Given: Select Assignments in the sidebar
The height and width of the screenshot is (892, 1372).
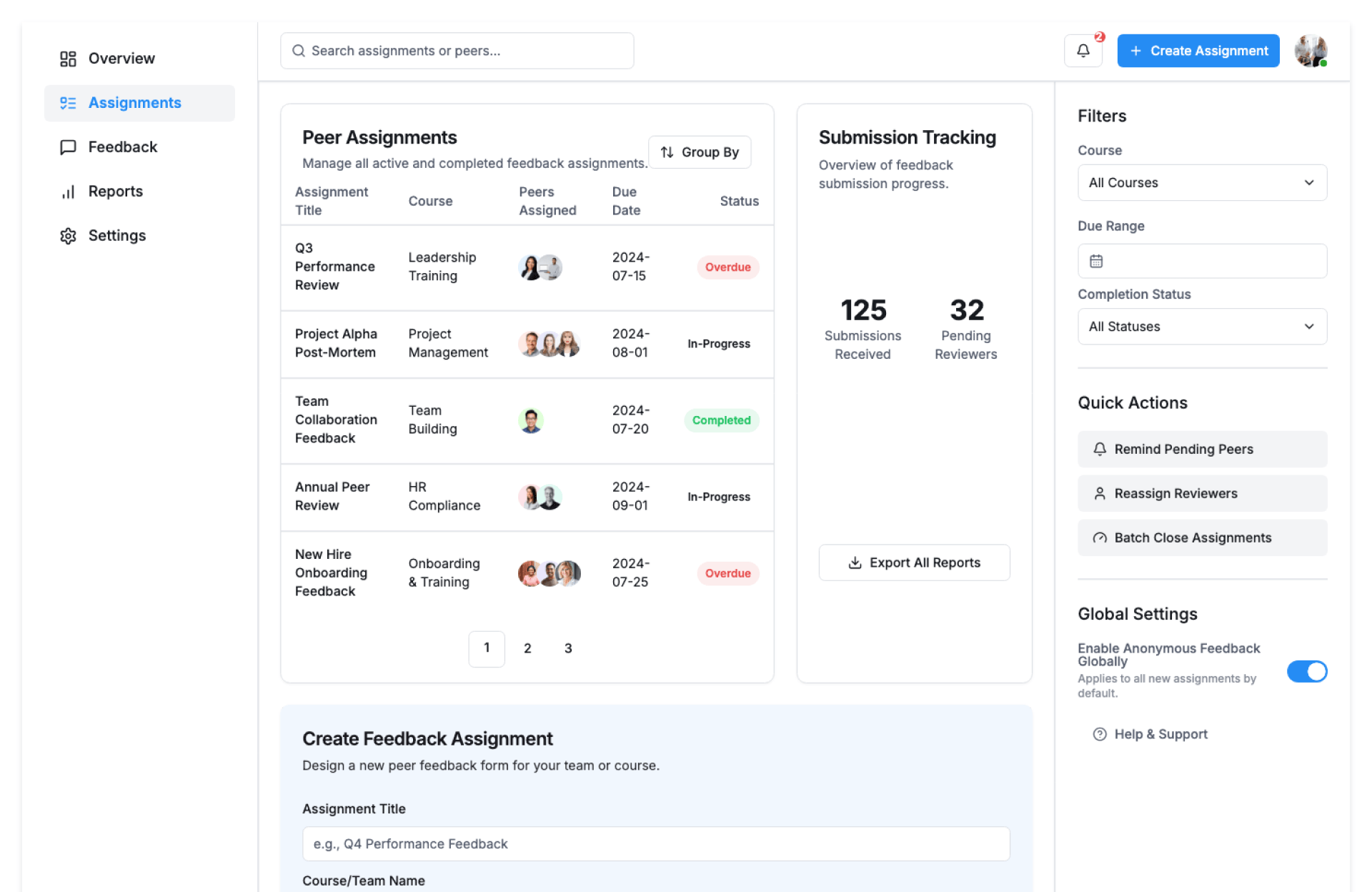Looking at the screenshot, I should 134,103.
